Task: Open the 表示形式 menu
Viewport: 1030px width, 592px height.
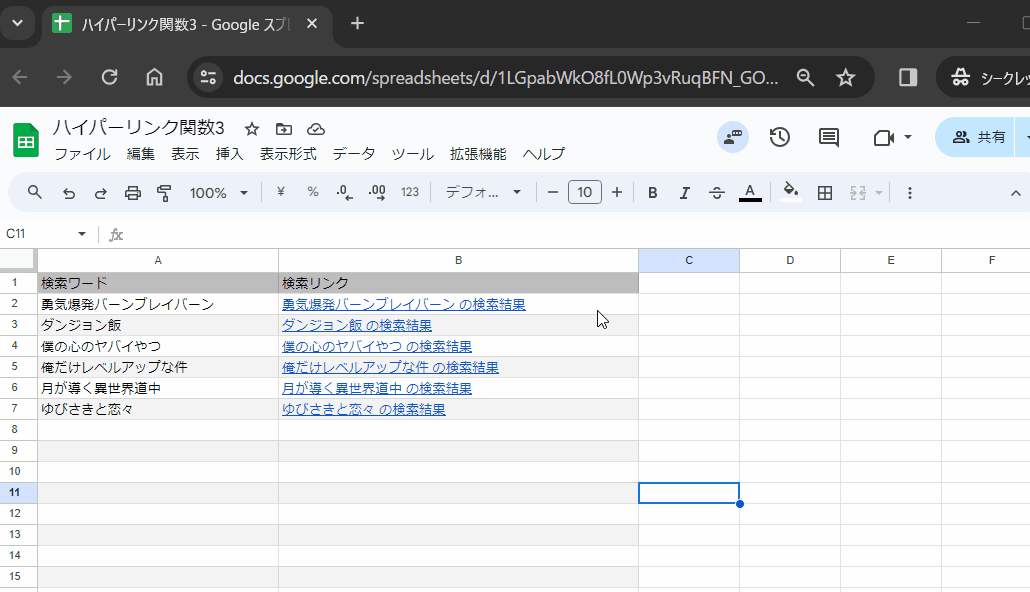Action: [x=288, y=154]
